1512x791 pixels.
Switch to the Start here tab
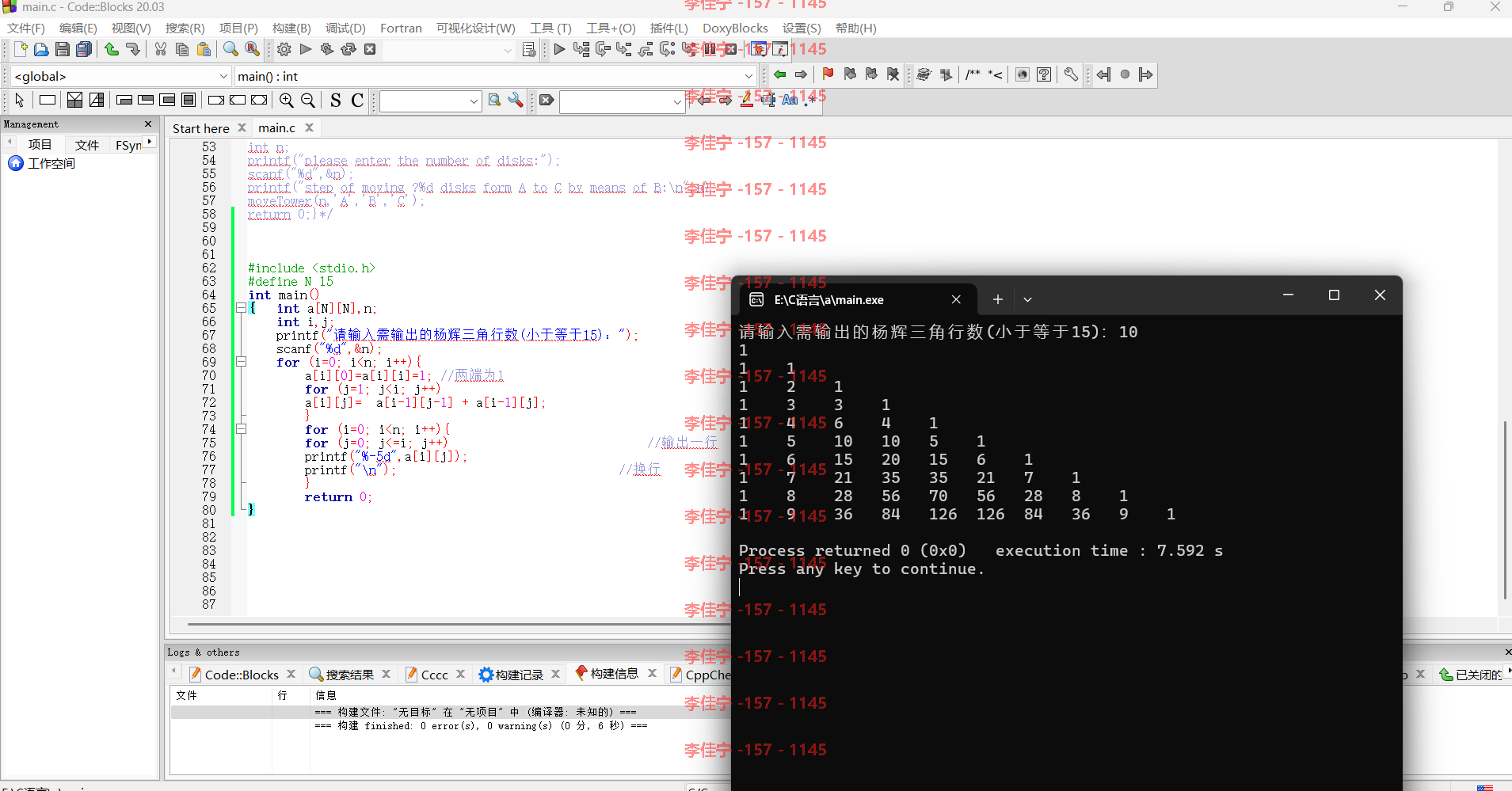tap(201, 128)
